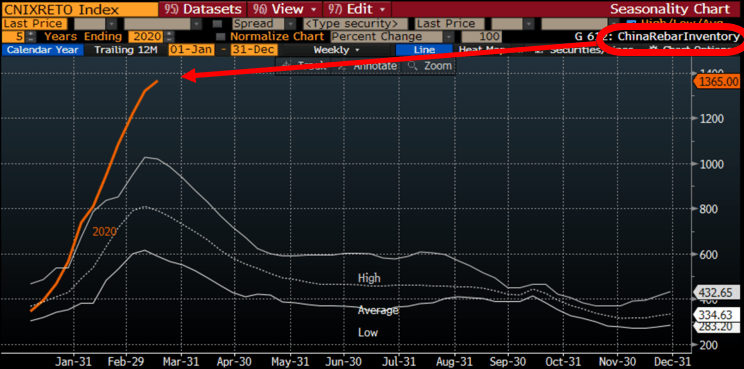Screen dimensions: 744x369
Task: Click the years count field showing 5
Action: coord(14,37)
